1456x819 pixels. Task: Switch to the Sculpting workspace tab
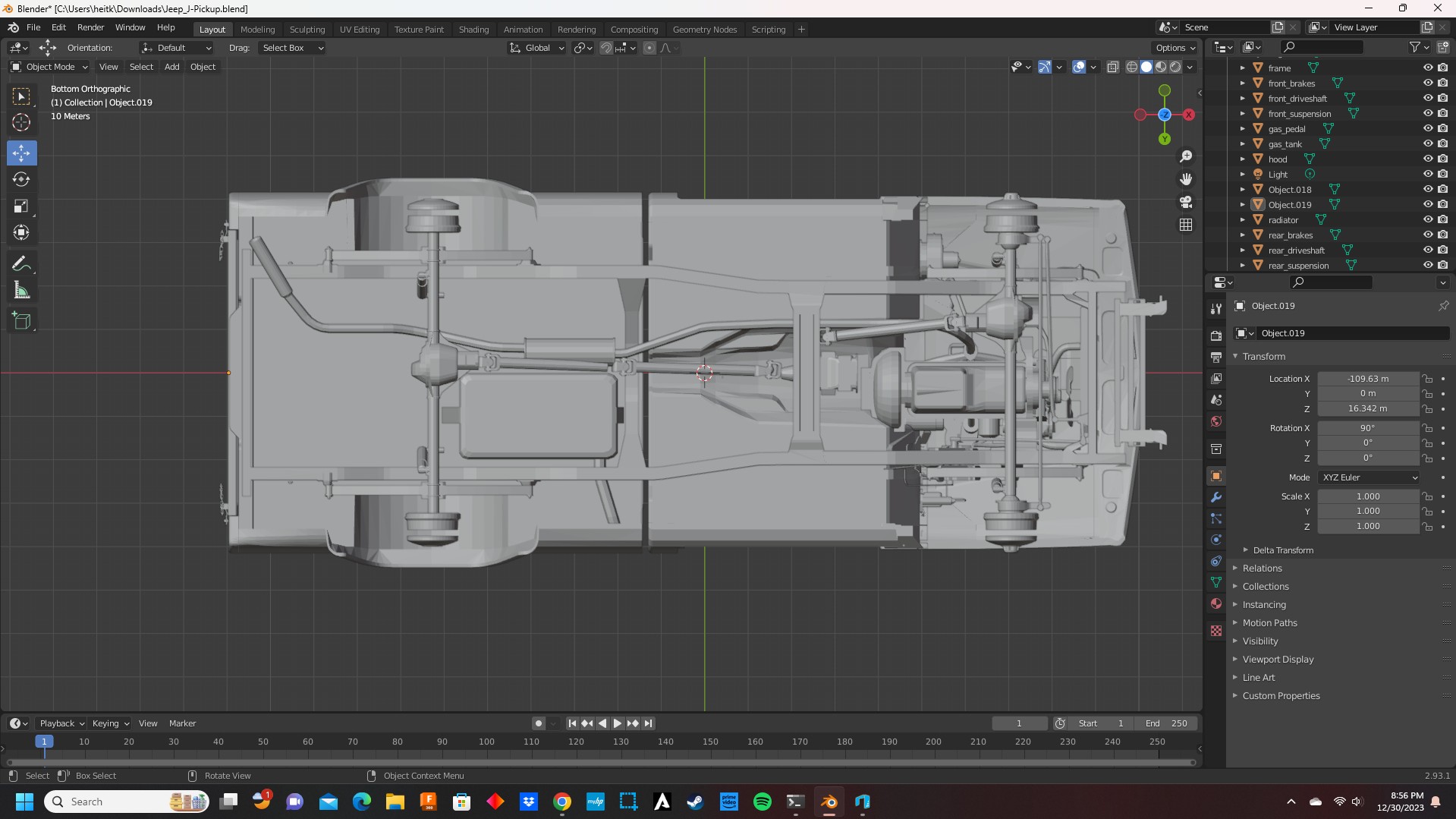tap(307, 30)
